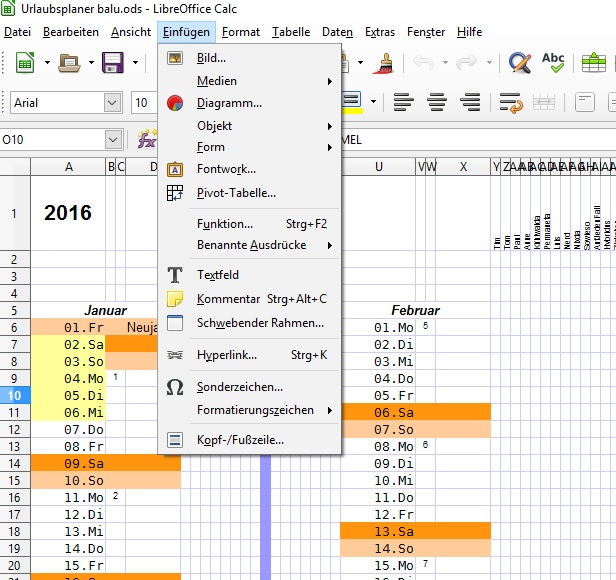The image size is (616, 580).
Task: Click the Center horizontally icon
Action: (x=437, y=103)
